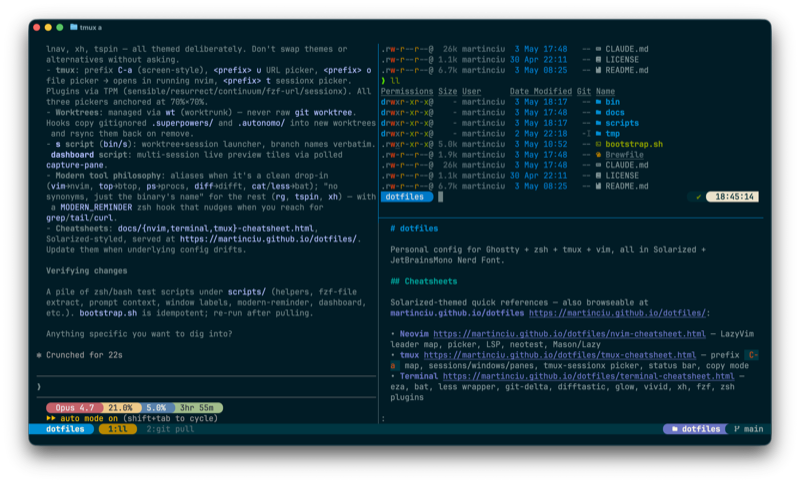Click the bold capture-pane text

pos(77,165)
